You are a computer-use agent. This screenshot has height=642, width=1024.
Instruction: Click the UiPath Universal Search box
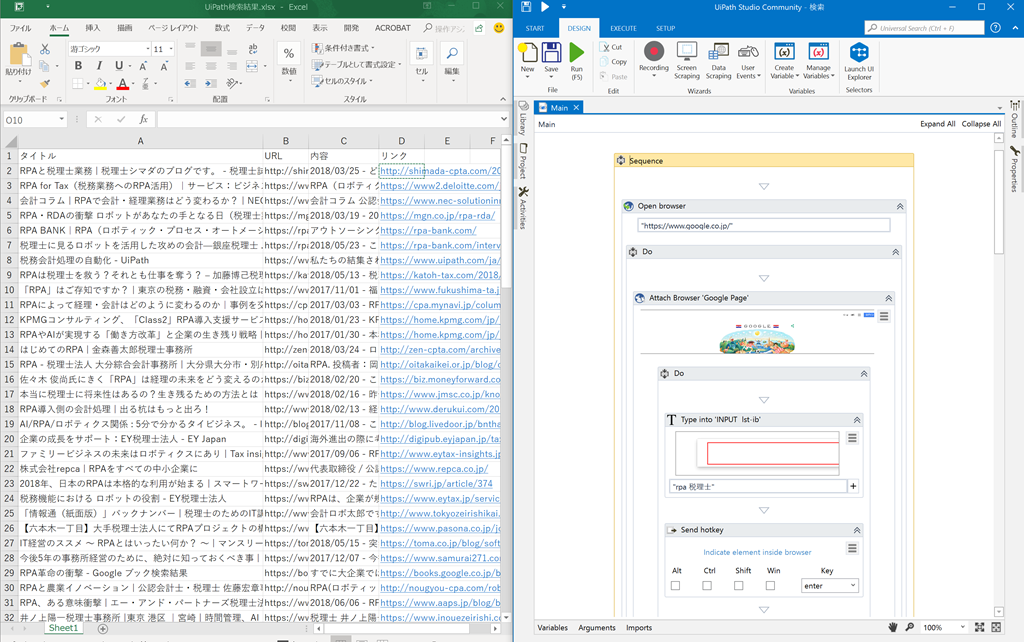pyautogui.click(x=924, y=27)
